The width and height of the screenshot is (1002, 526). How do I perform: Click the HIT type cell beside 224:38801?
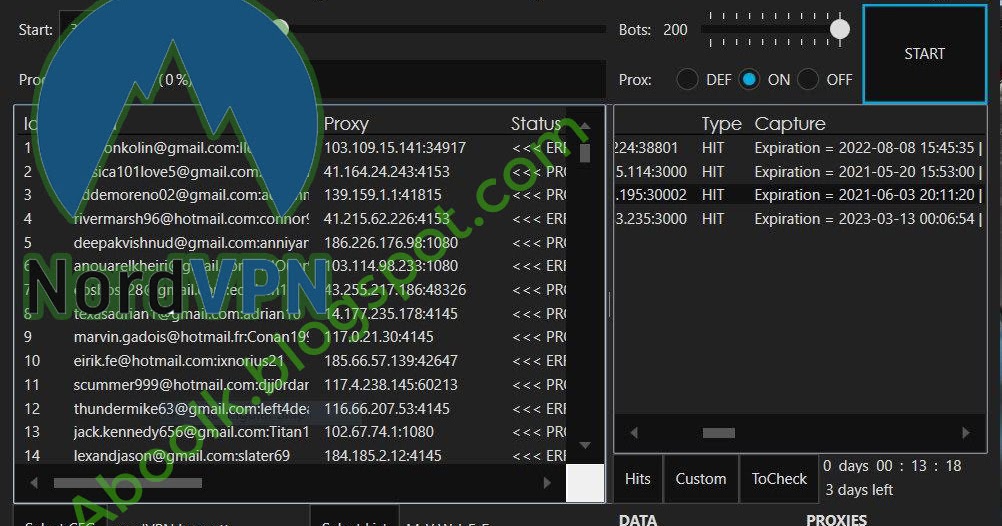click(713, 148)
